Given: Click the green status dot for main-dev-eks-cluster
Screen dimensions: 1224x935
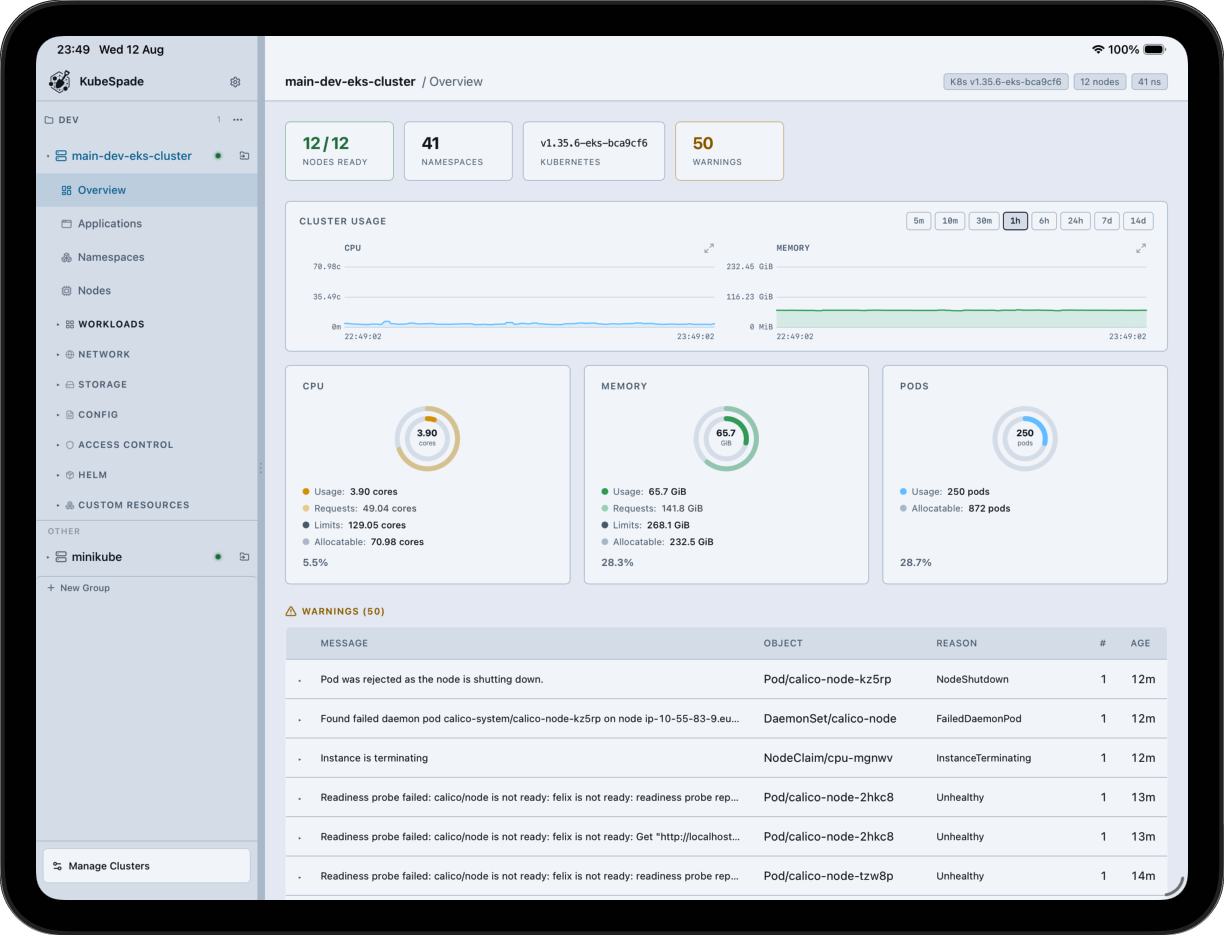Looking at the screenshot, I should click(218, 156).
